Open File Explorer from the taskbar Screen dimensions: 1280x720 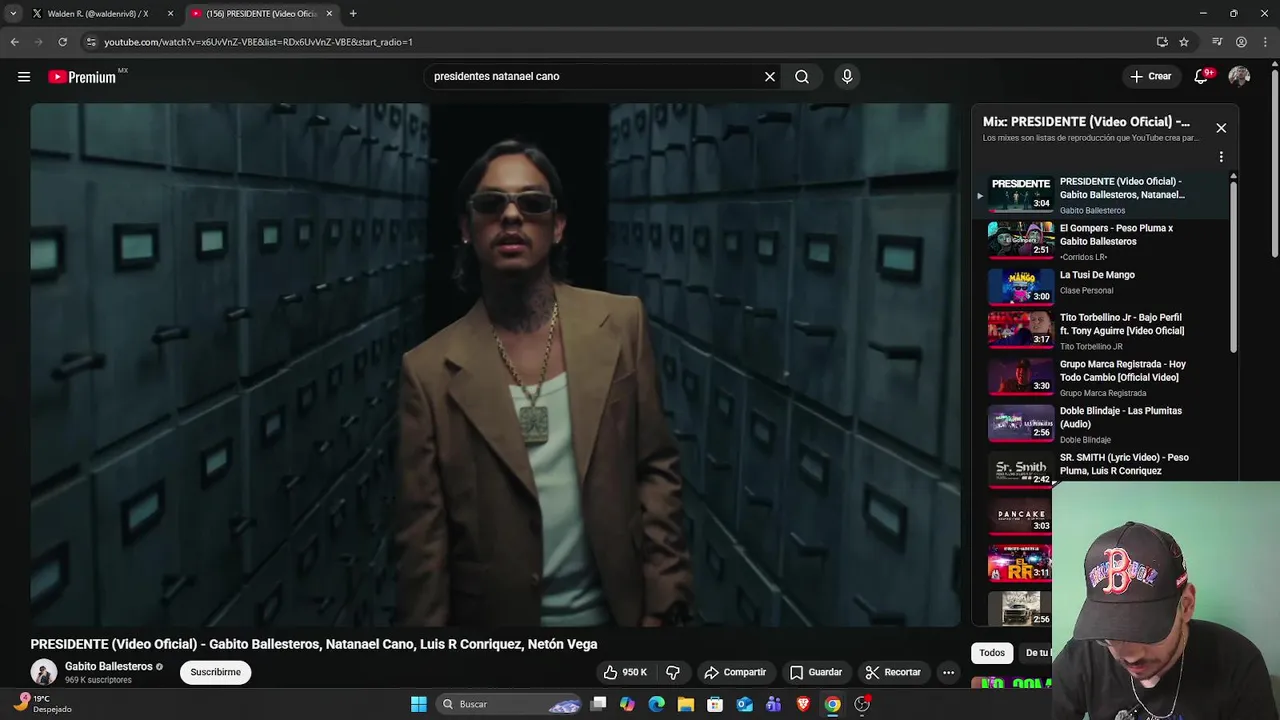click(x=686, y=704)
